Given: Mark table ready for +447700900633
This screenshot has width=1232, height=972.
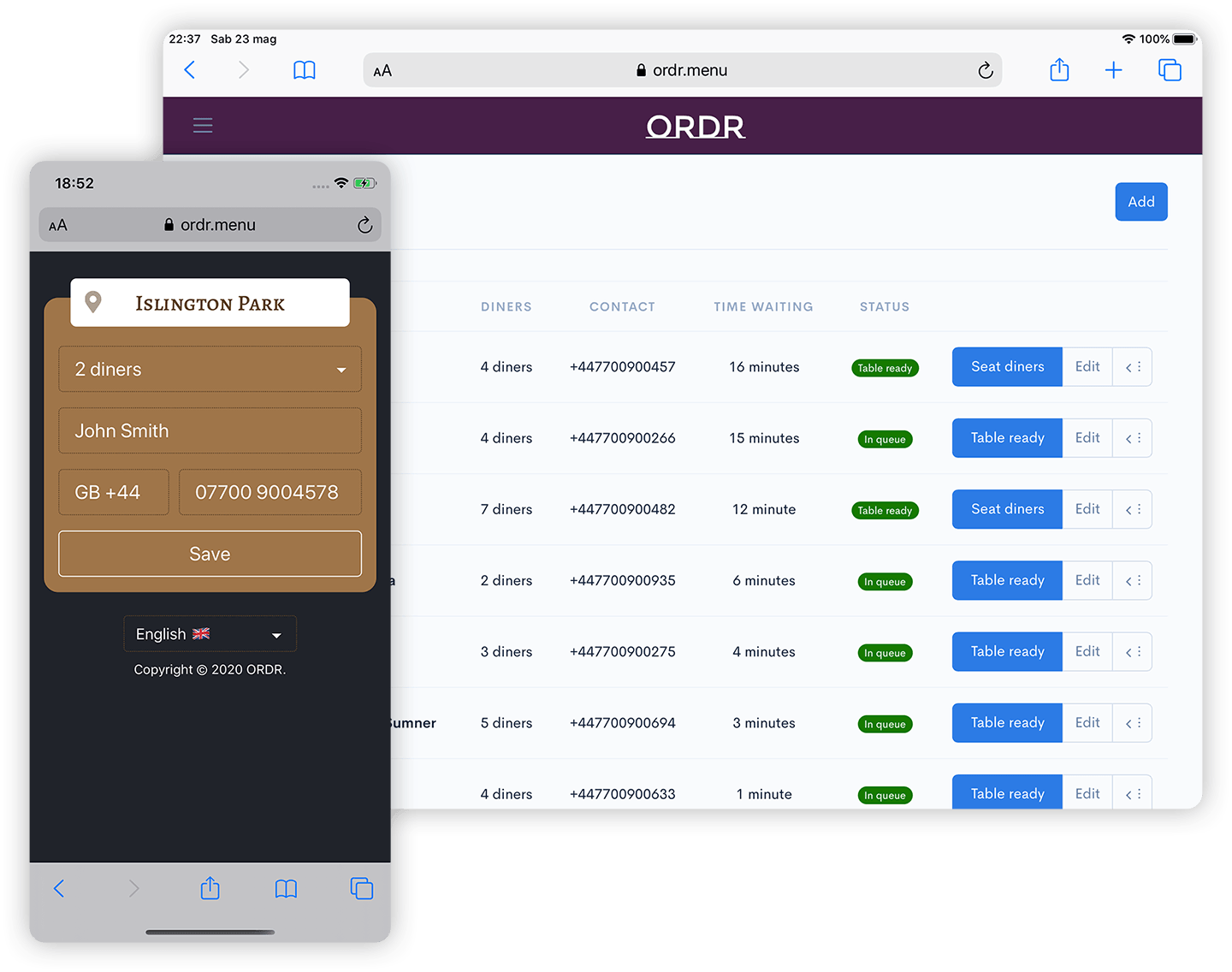Looking at the screenshot, I should [x=1007, y=792].
